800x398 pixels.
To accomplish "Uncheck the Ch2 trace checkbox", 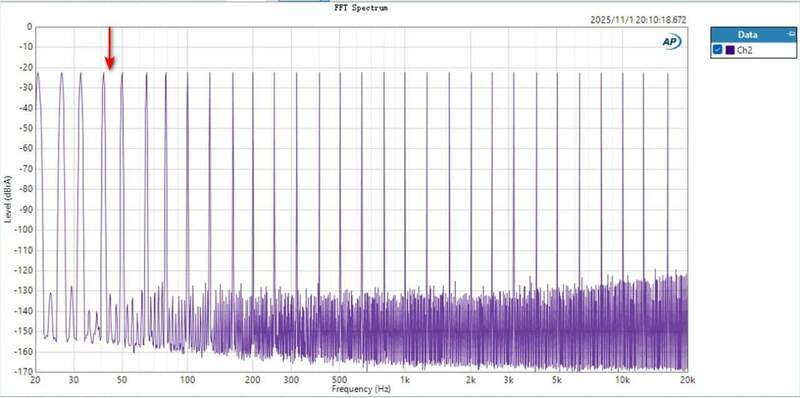I will (718, 49).
